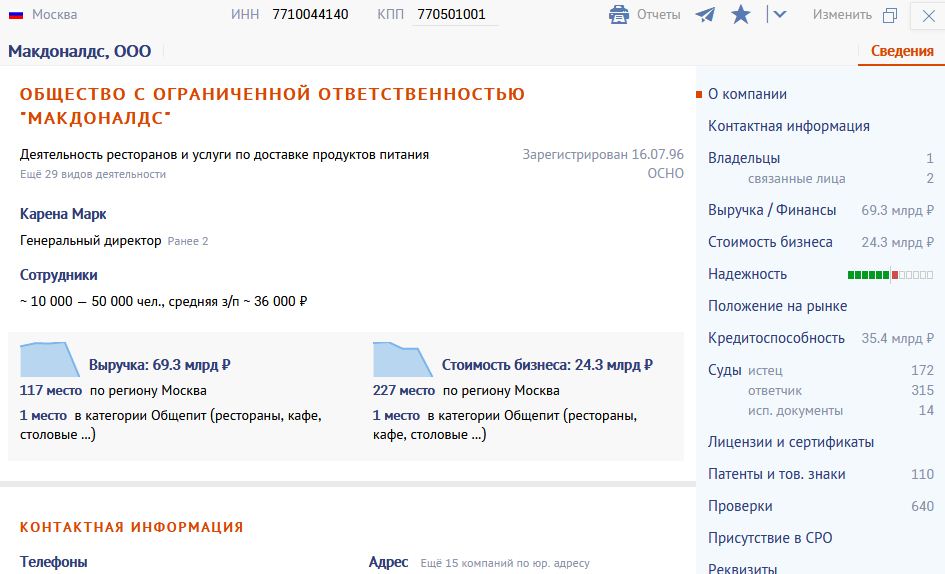Open 227 место business value ranking
The height and width of the screenshot is (574, 945).
pyautogui.click(x=404, y=391)
